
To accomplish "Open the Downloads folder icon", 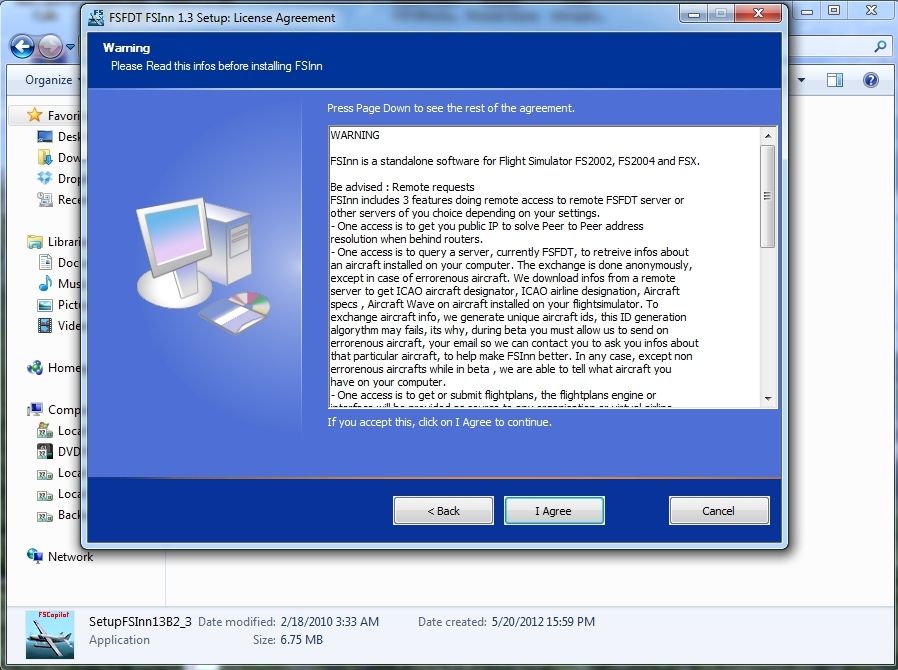I will (x=45, y=157).
